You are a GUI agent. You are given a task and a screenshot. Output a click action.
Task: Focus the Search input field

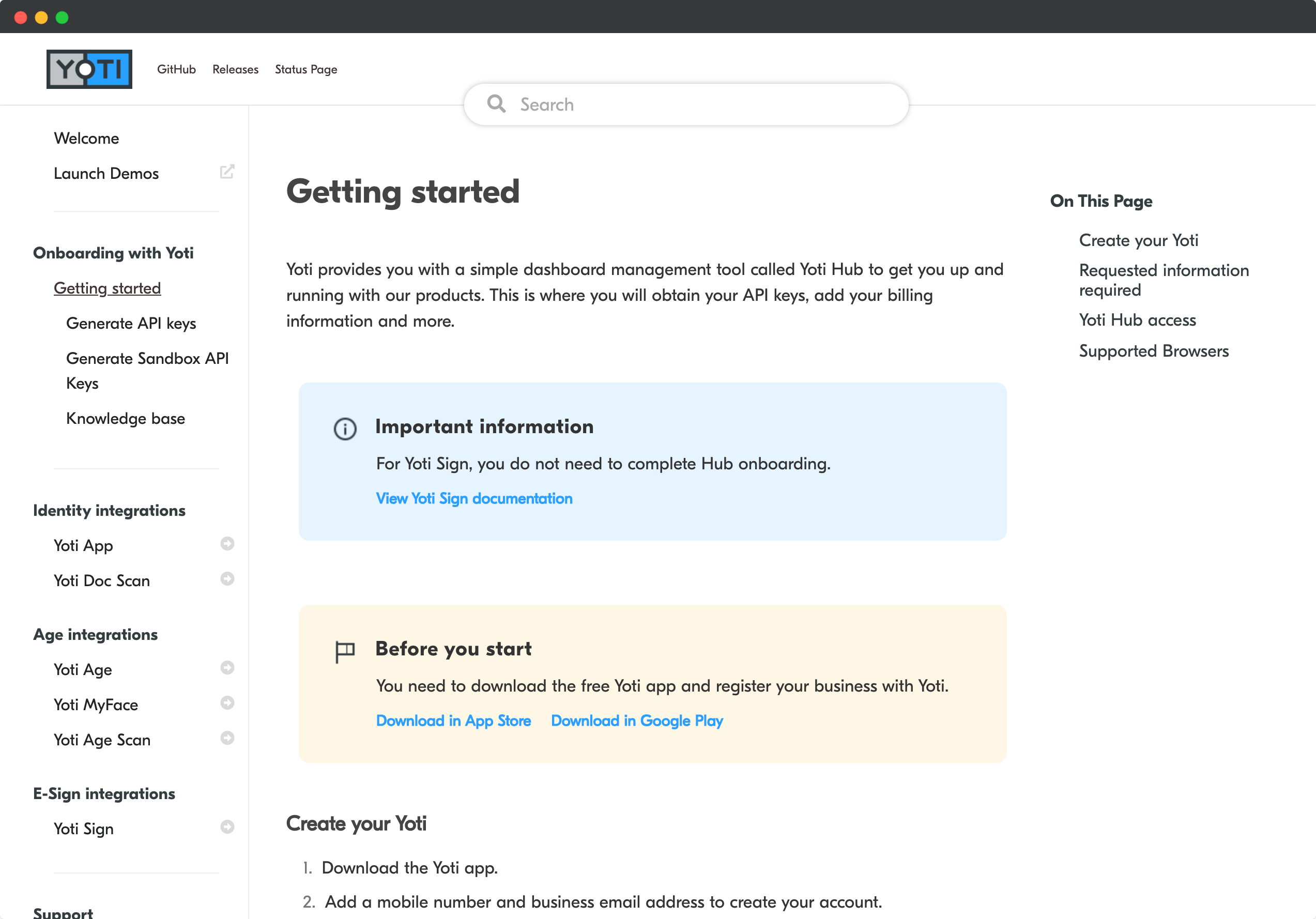click(x=686, y=104)
